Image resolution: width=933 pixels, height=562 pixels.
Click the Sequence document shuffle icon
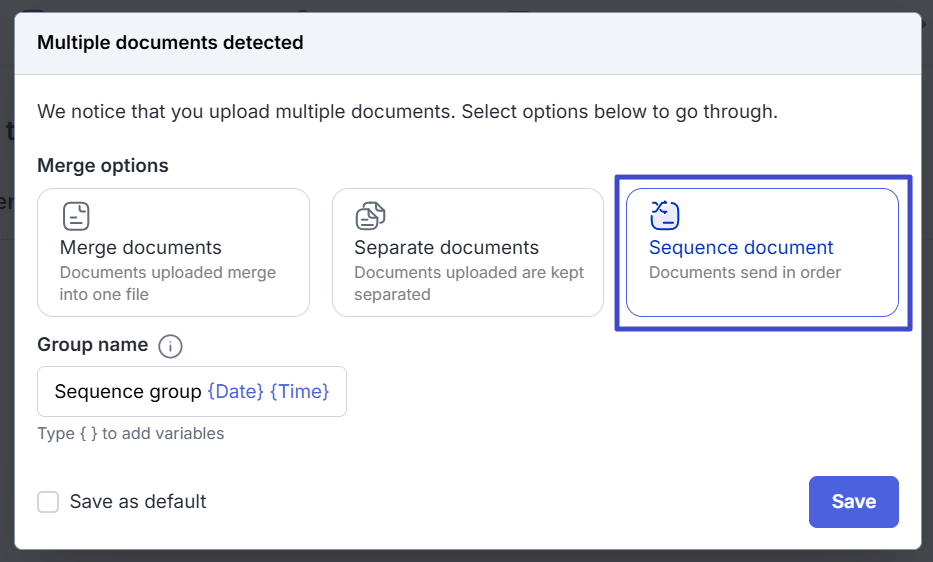665,215
